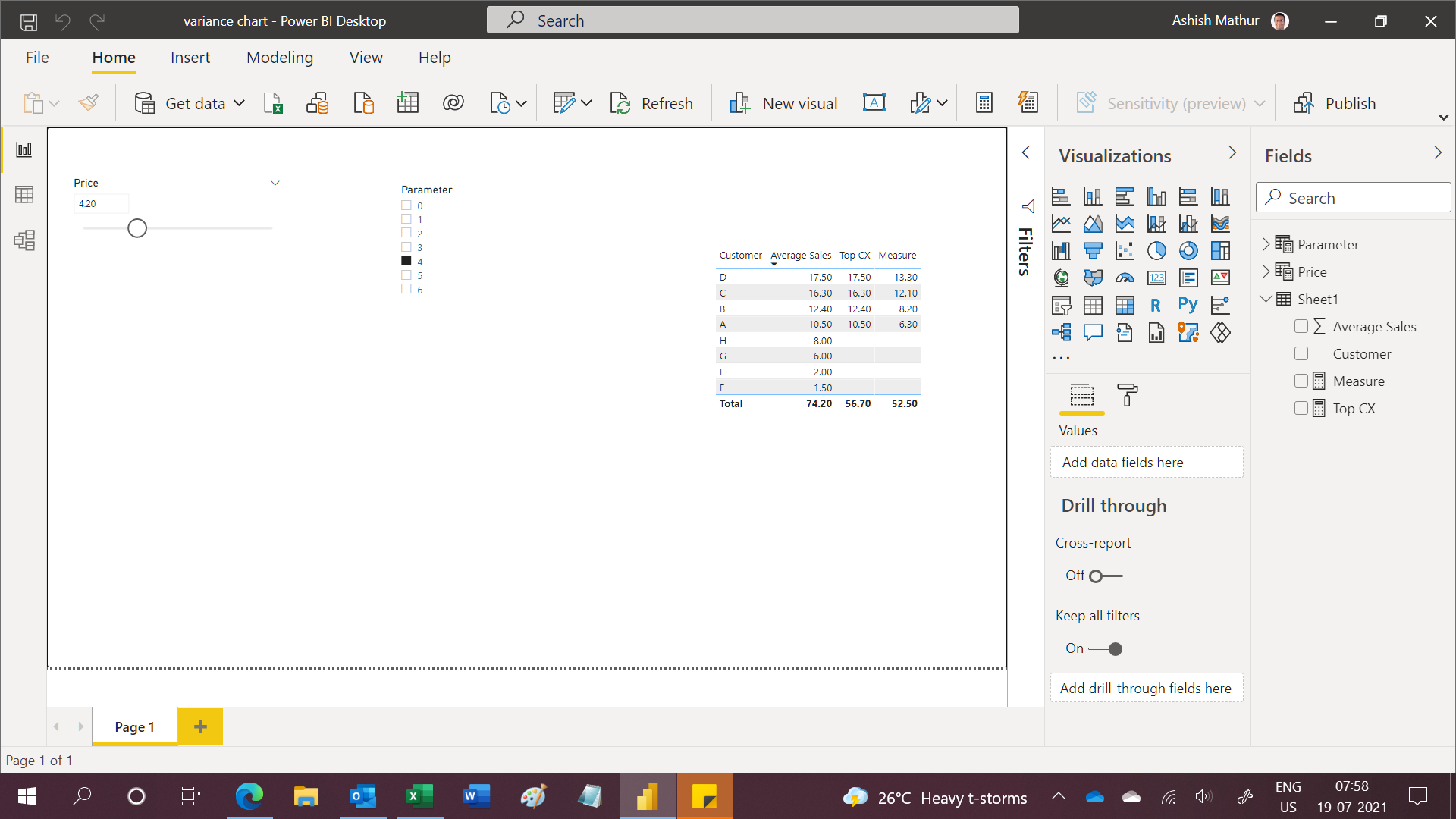Click the New visual button
The image size is (1456, 819).
783,103
